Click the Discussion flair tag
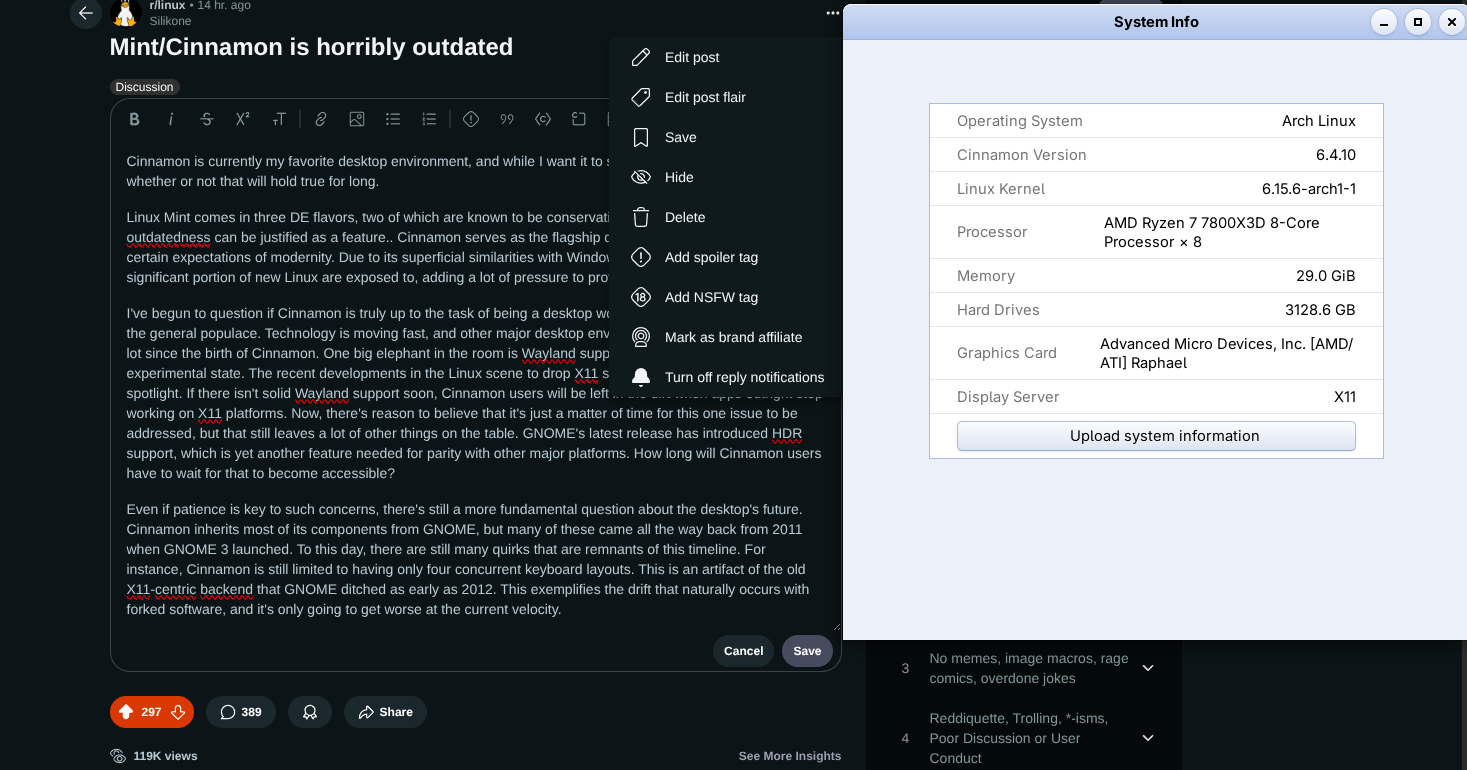The height and width of the screenshot is (770, 1467). point(144,87)
